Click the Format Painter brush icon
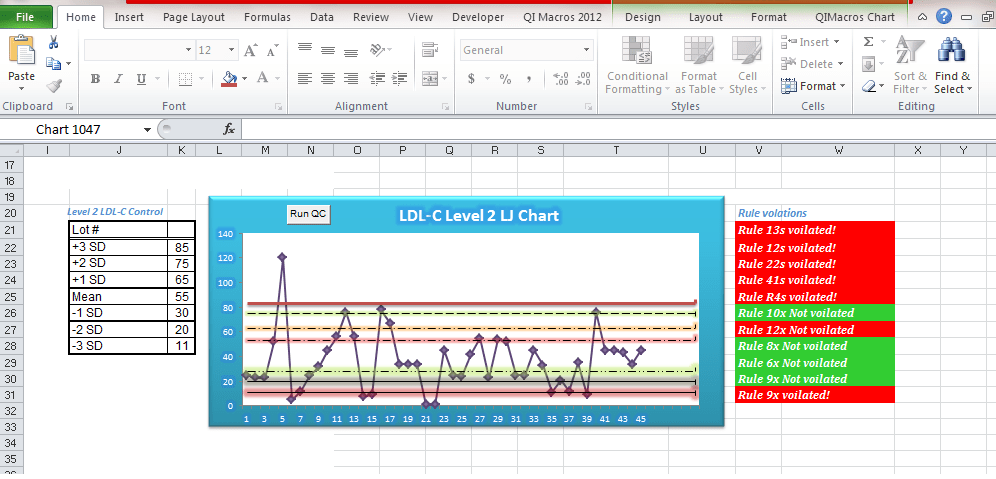 pos(54,84)
